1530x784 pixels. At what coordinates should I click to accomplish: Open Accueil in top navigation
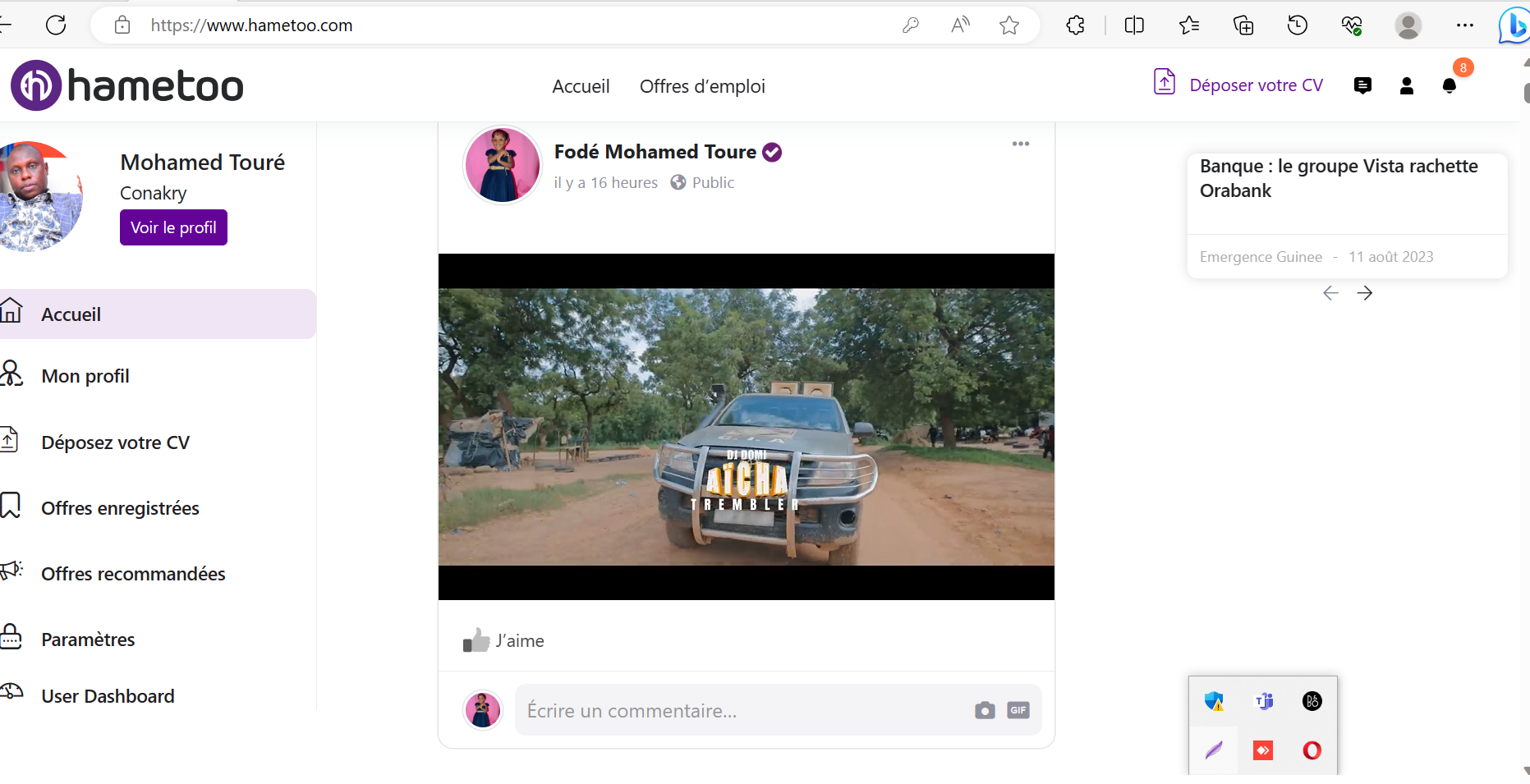pos(581,86)
